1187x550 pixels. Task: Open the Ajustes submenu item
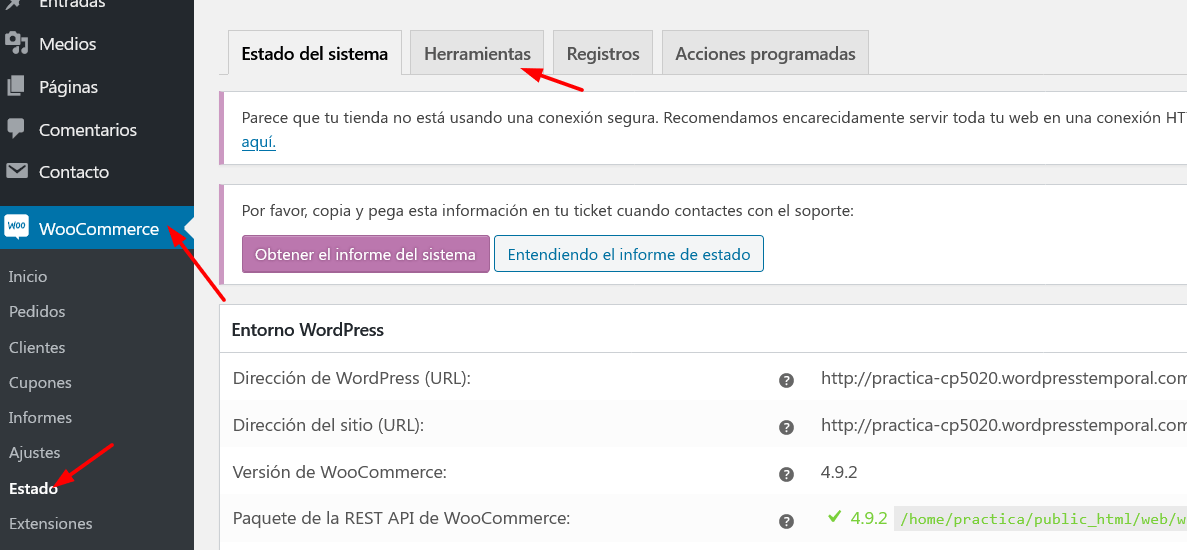tap(34, 452)
